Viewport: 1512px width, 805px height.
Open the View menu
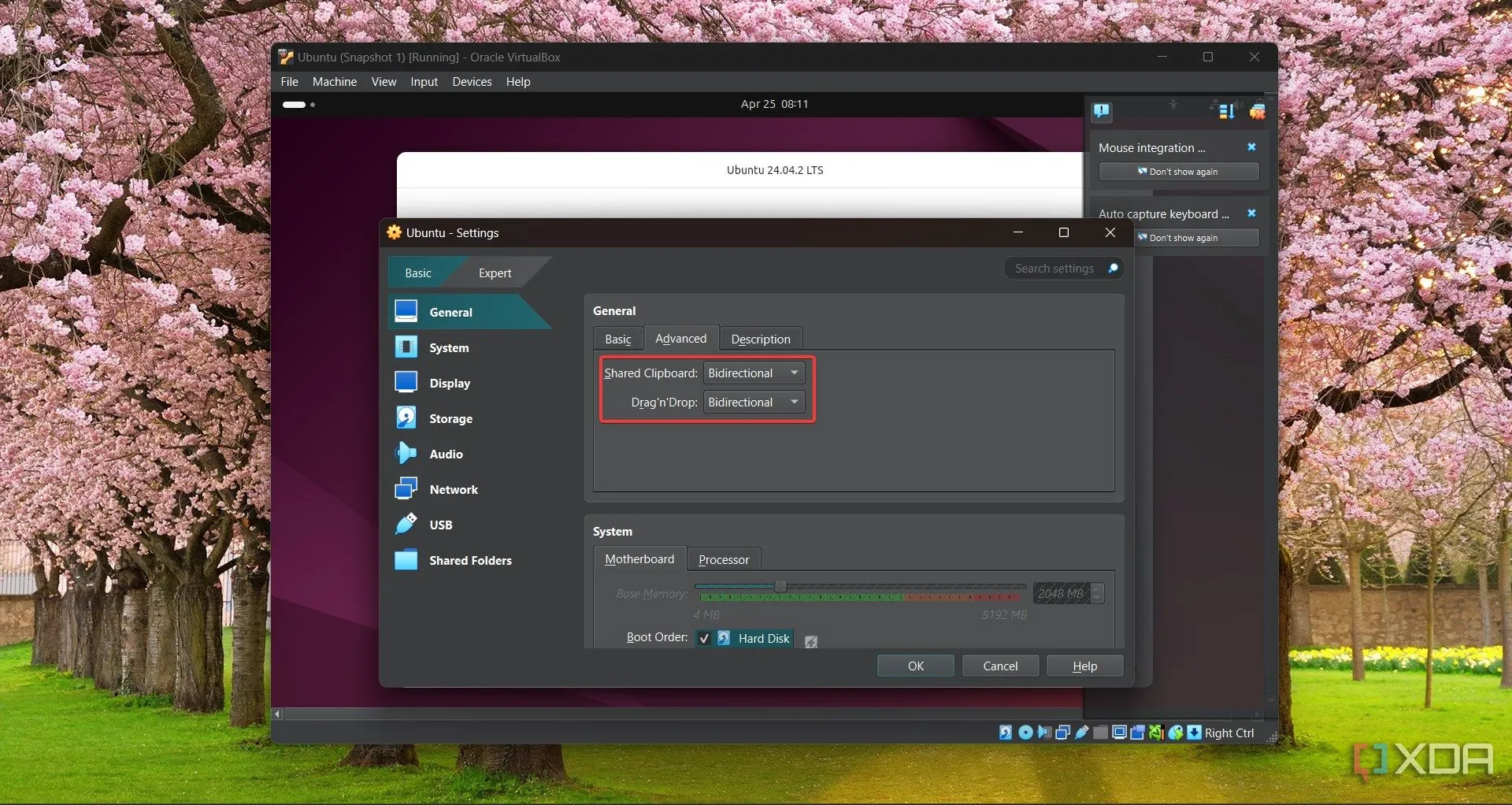point(384,82)
